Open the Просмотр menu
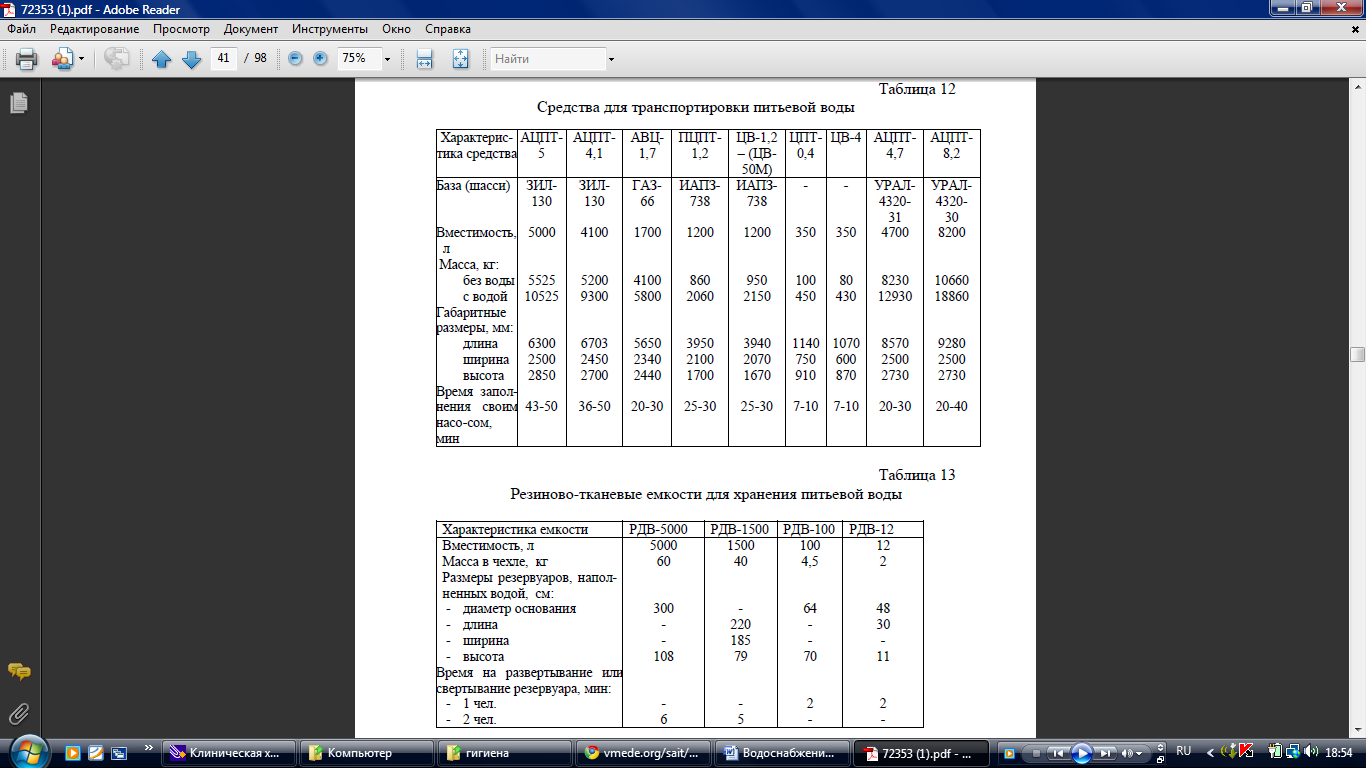Screen dimensions: 1366x768 point(181,29)
